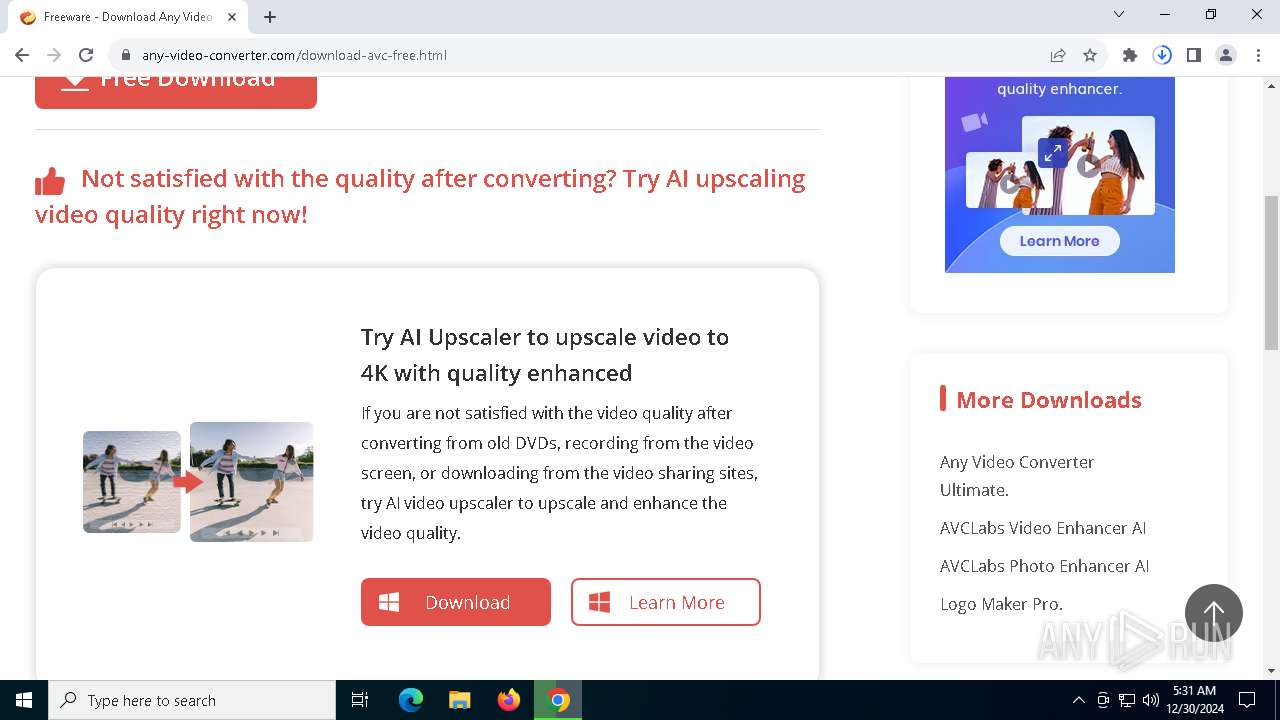Open the Chrome extensions puzzle icon
The width and height of the screenshot is (1280, 720).
1130,55
